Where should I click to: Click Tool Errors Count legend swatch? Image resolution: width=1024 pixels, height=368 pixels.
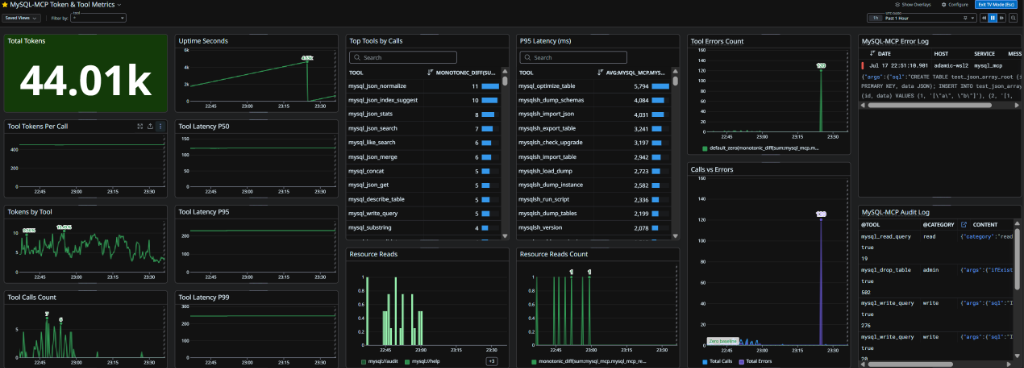(705, 148)
